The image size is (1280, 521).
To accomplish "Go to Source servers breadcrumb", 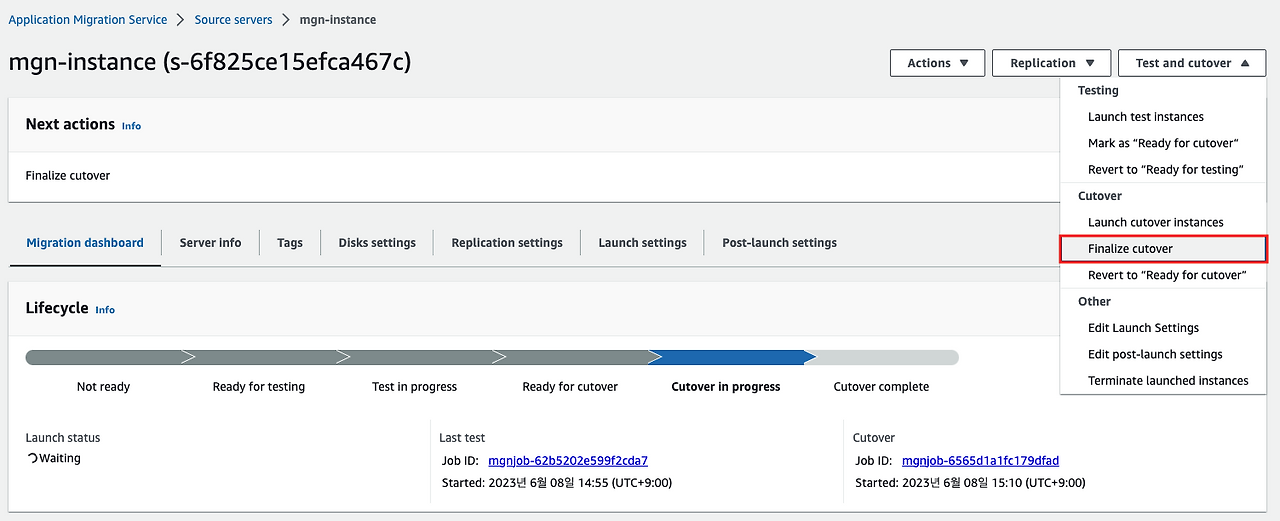I will [x=233, y=20].
